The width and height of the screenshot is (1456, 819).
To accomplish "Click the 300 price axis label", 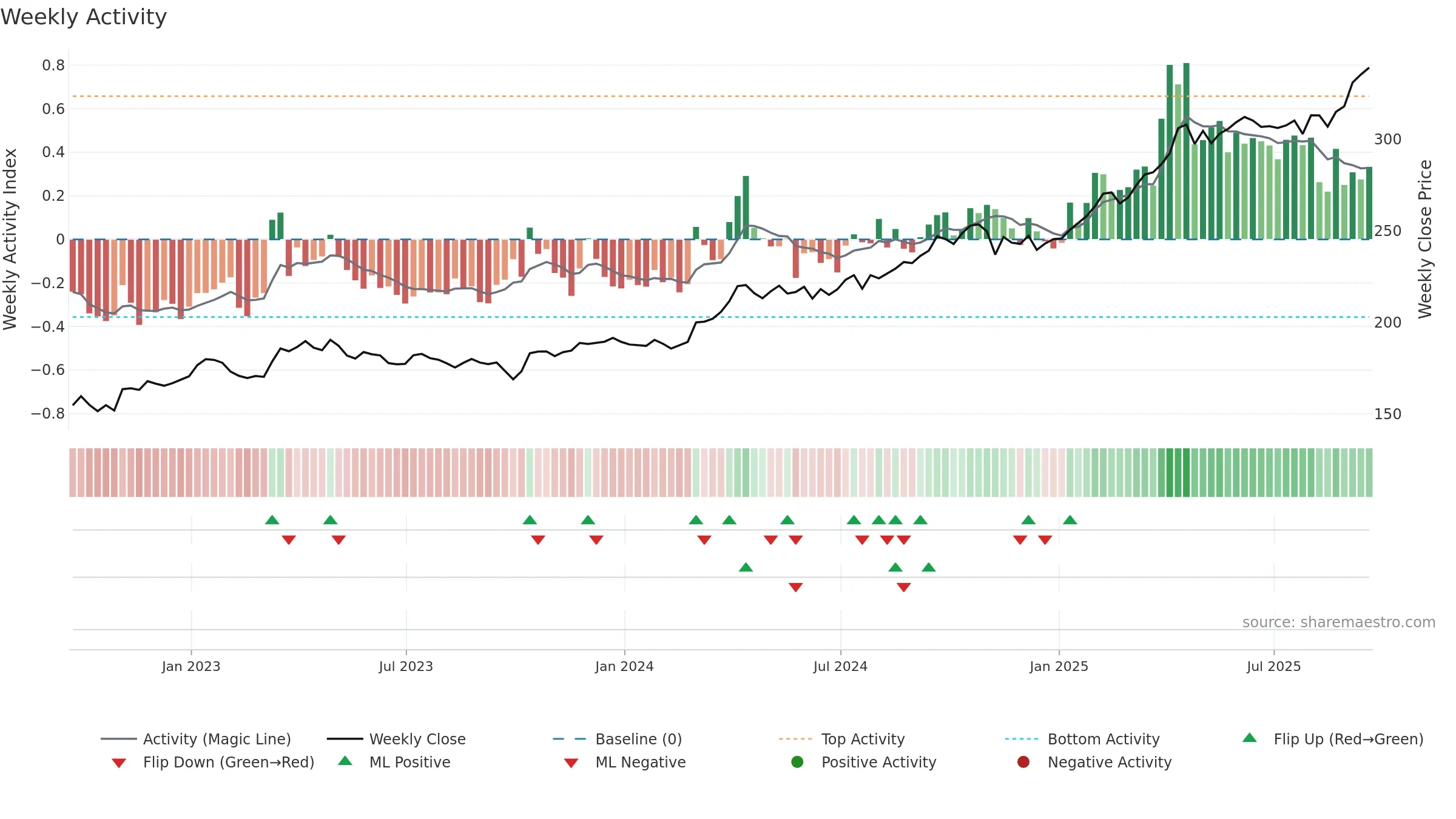I will pos(1387,140).
